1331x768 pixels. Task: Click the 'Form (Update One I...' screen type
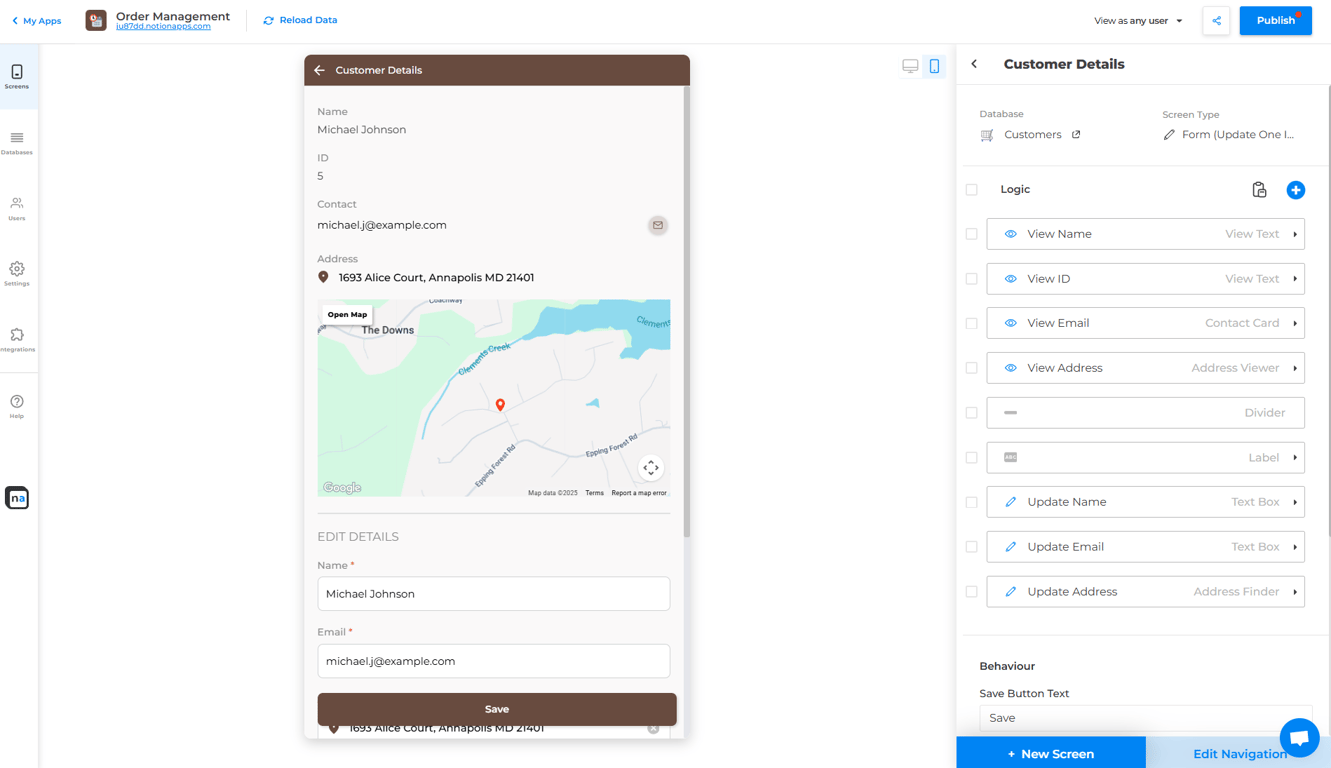1238,135
